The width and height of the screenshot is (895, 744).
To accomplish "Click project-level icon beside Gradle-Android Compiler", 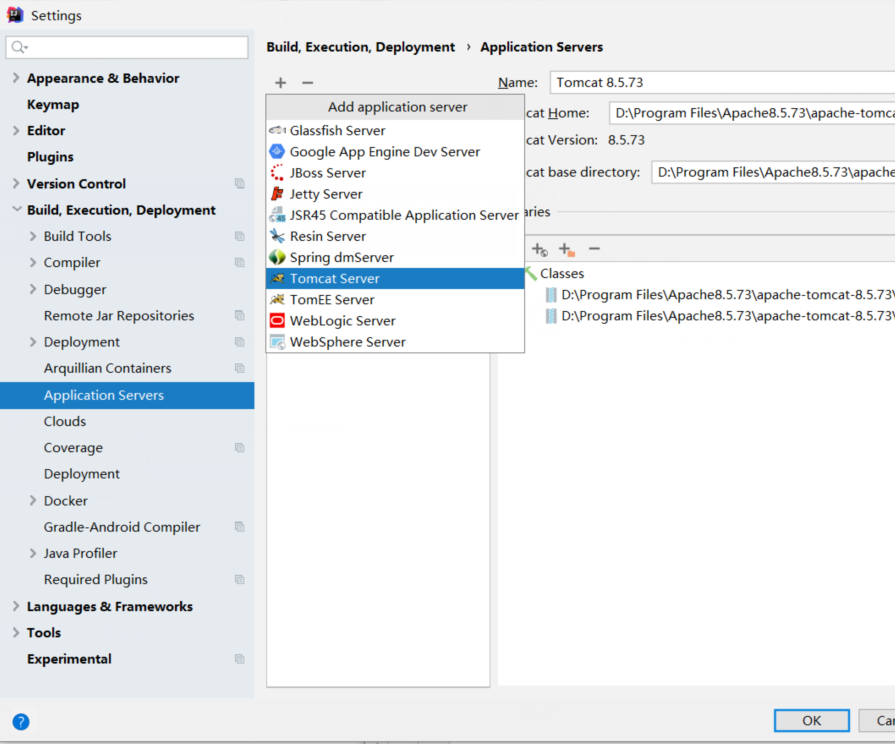I will [240, 526].
